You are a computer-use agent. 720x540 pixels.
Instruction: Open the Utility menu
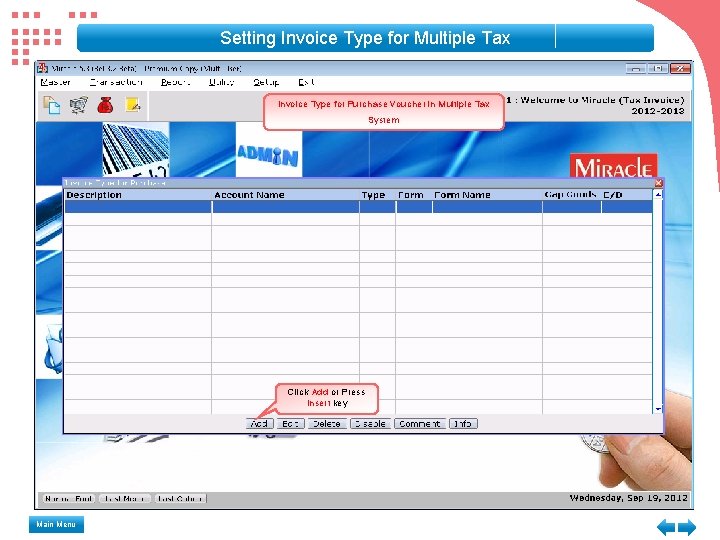222,82
